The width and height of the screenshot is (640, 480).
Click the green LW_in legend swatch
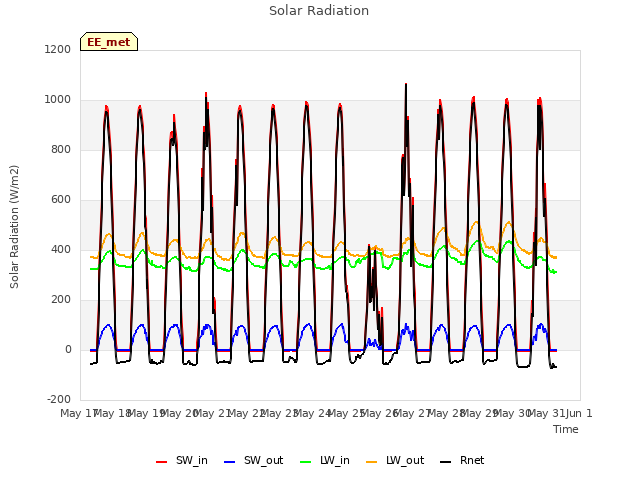pos(306,462)
